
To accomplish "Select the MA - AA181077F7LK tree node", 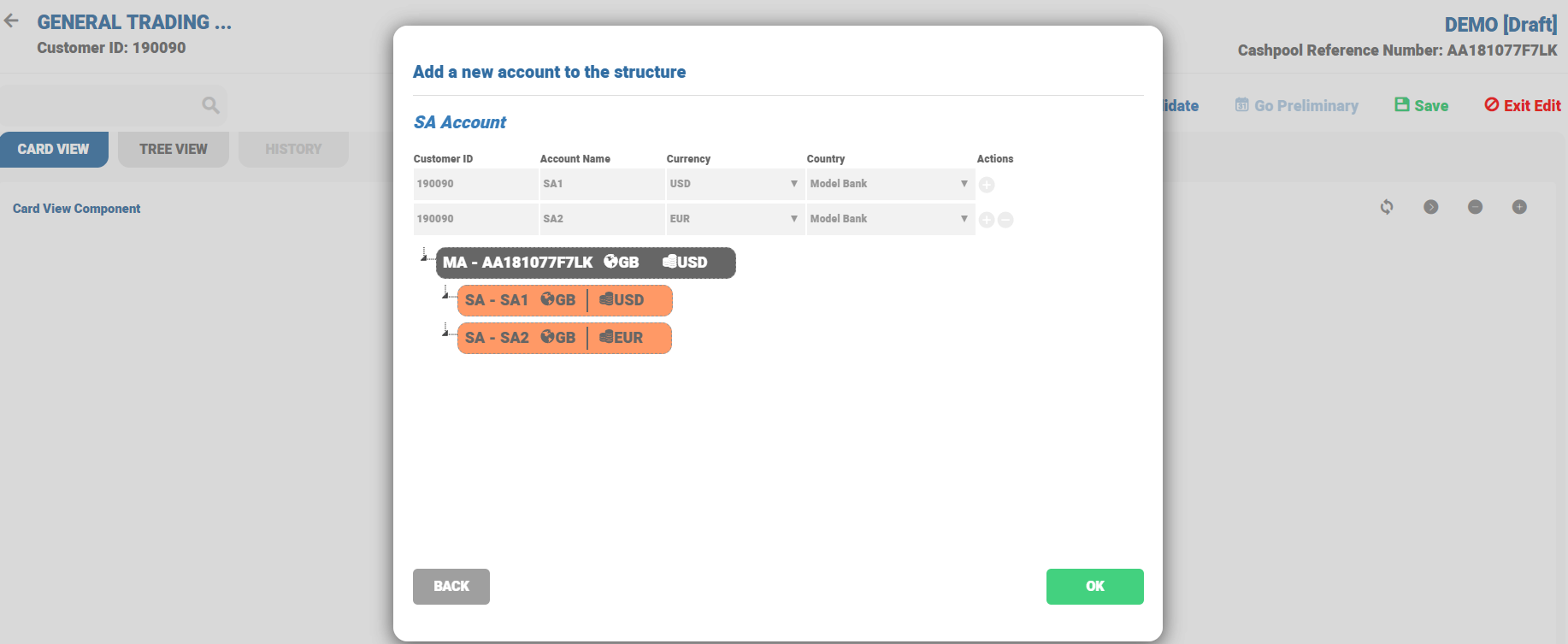I will click(x=586, y=263).
